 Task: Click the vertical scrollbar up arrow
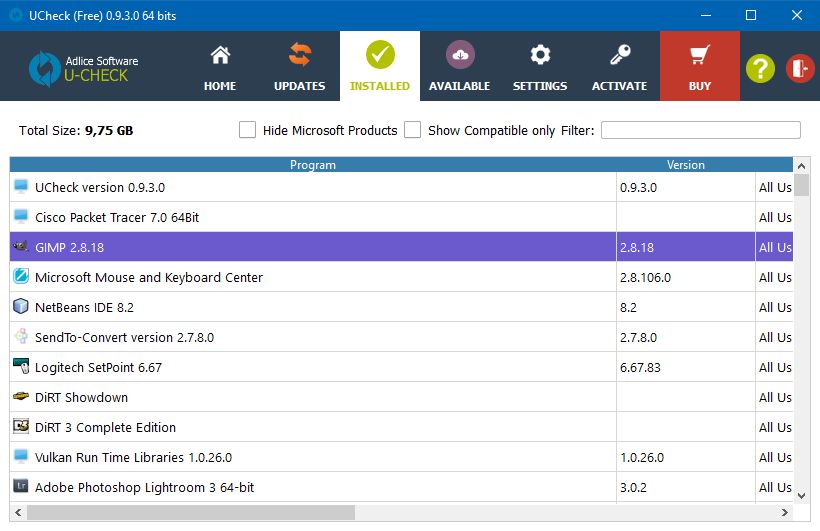point(801,166)
